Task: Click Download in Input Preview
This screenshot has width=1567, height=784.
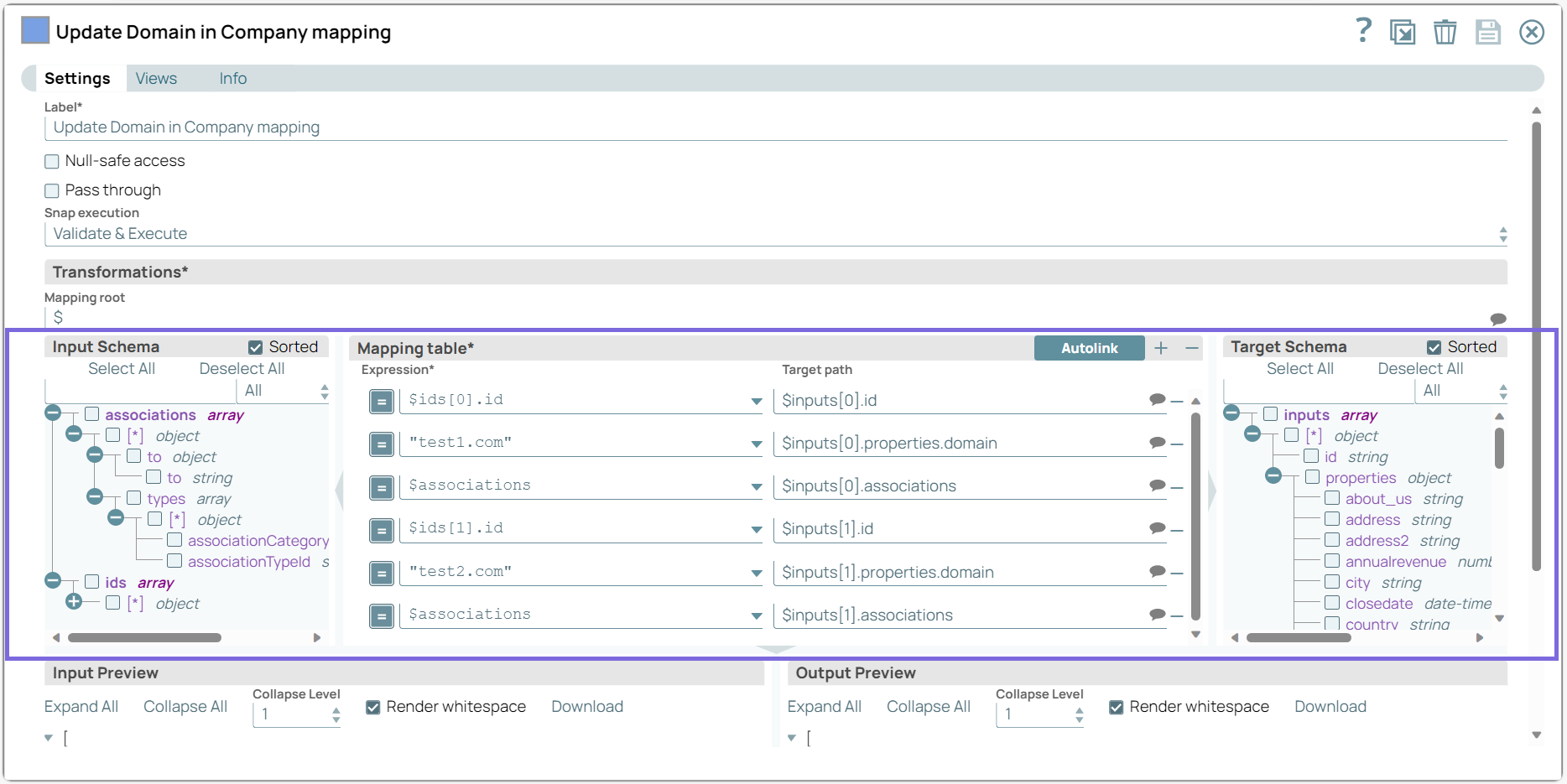Action: point(587,707)
